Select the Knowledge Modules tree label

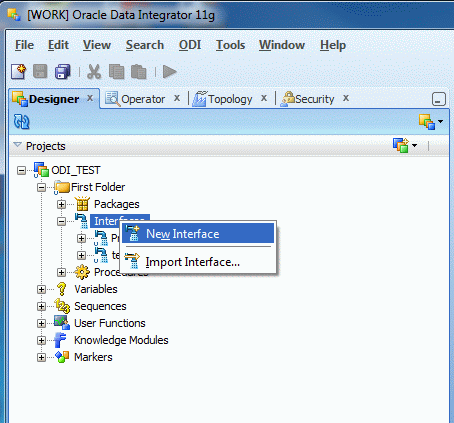click(121, 340)
